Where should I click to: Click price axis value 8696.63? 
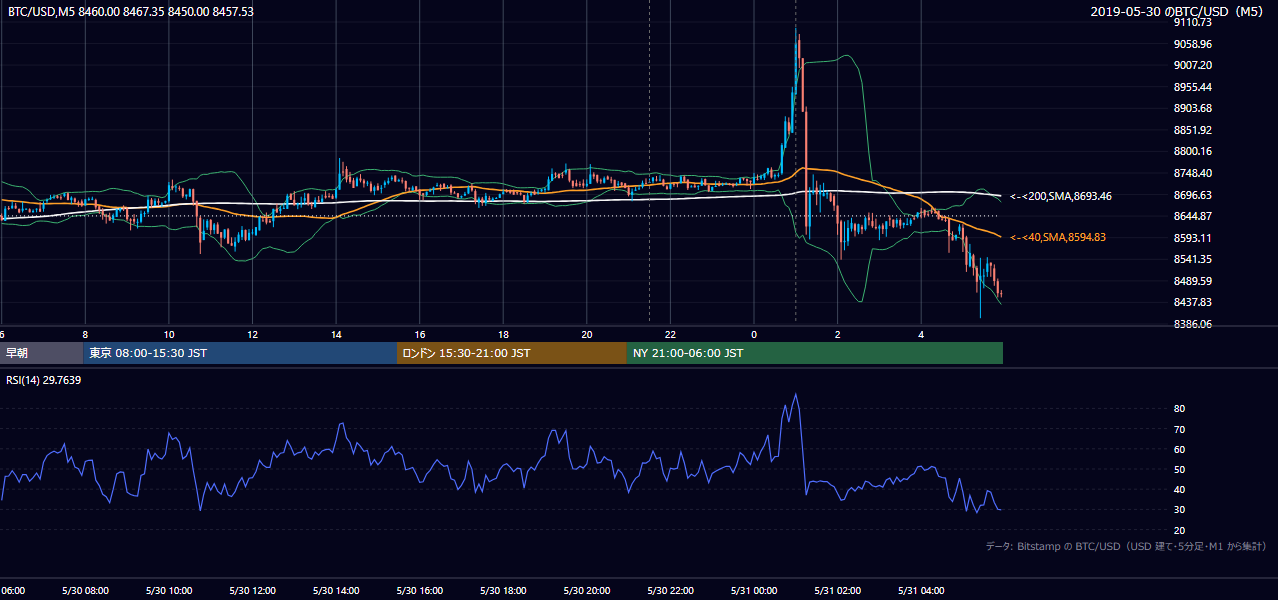coord(1192,195)
